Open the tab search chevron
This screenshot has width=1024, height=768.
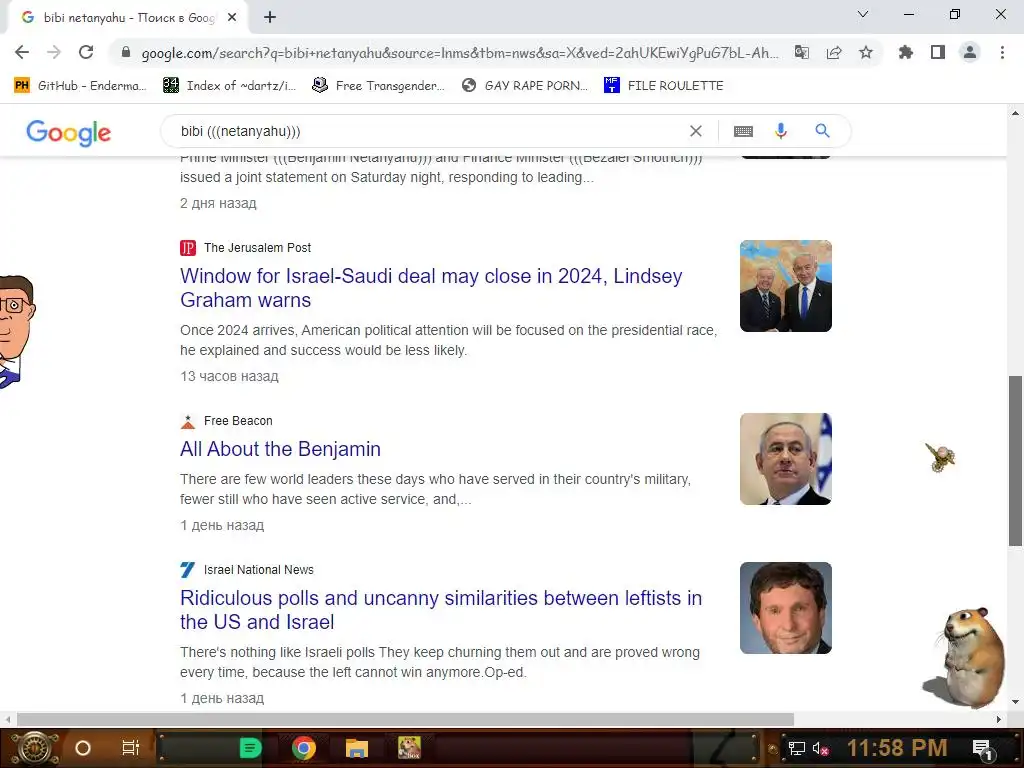point(863,14)
